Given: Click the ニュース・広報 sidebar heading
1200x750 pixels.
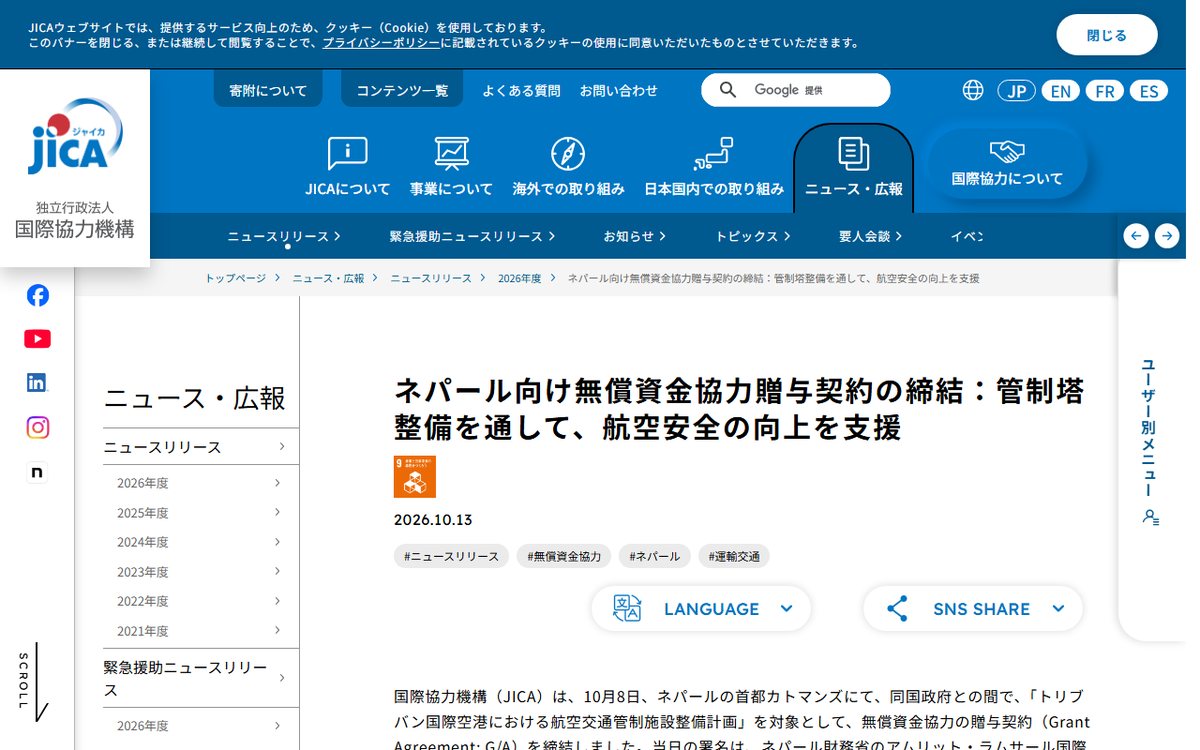Looking at the screenshot, I should click(x=195, y=399).
